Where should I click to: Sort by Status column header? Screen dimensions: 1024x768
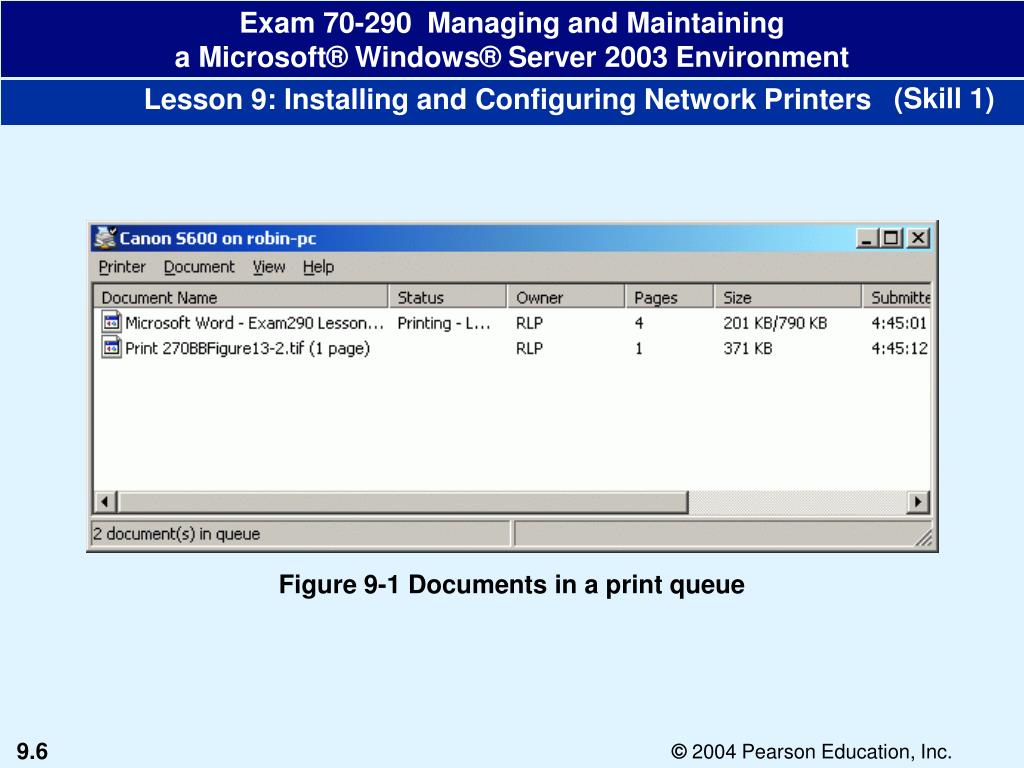pyautogui.click(x=447, y=297)
